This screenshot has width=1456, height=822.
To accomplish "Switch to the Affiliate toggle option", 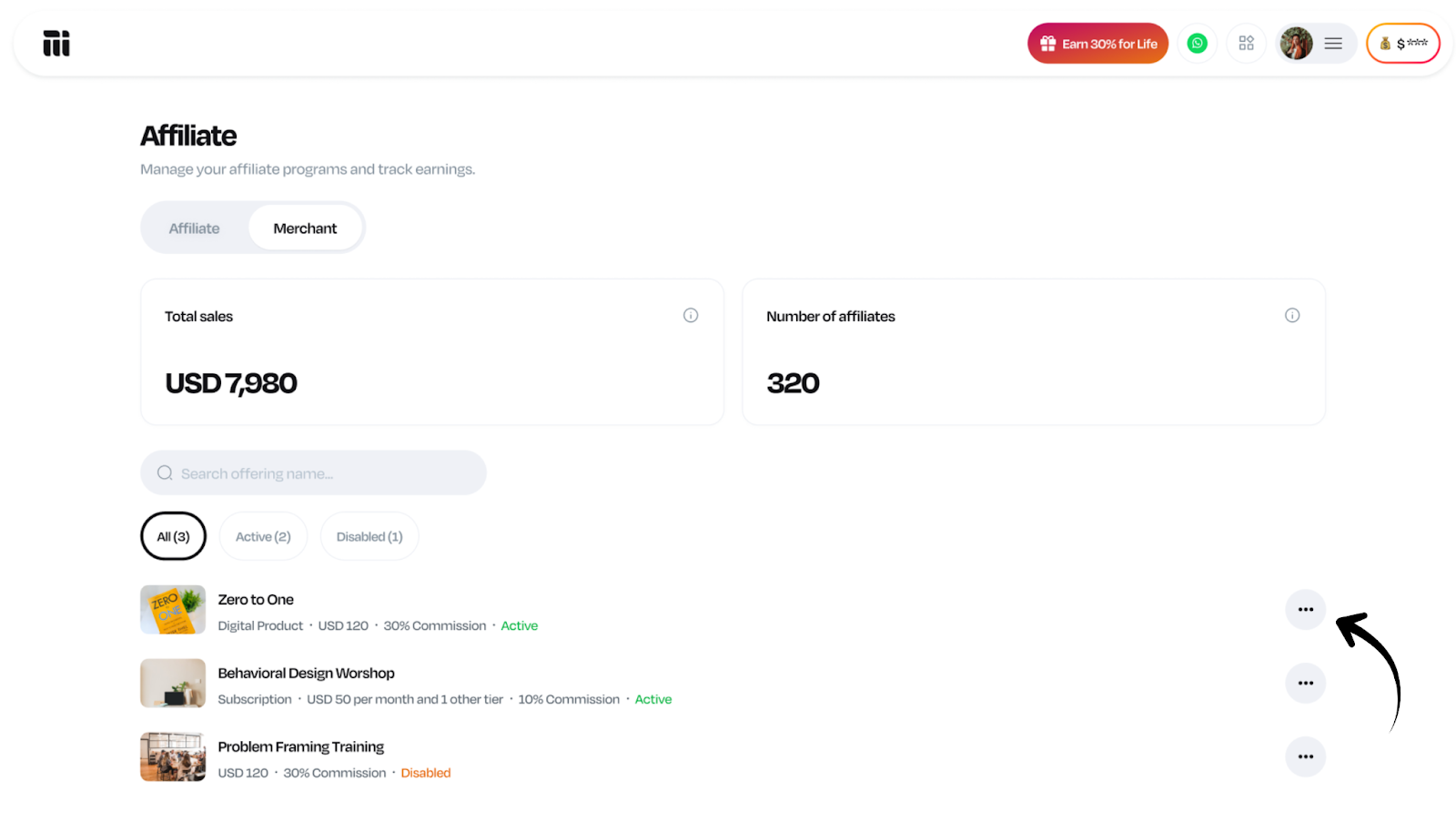I will [x=194, y=228].
